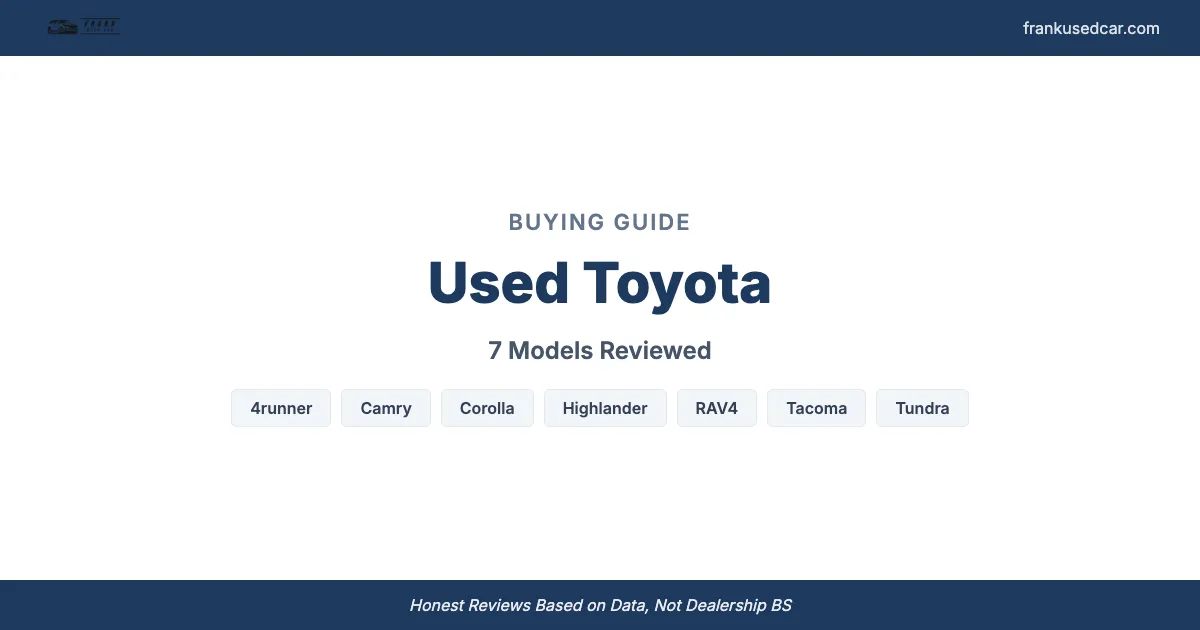Click the footer tagline about honest reviews
This screenshot has width=1200, height=630.
click(x=600, y=605)
